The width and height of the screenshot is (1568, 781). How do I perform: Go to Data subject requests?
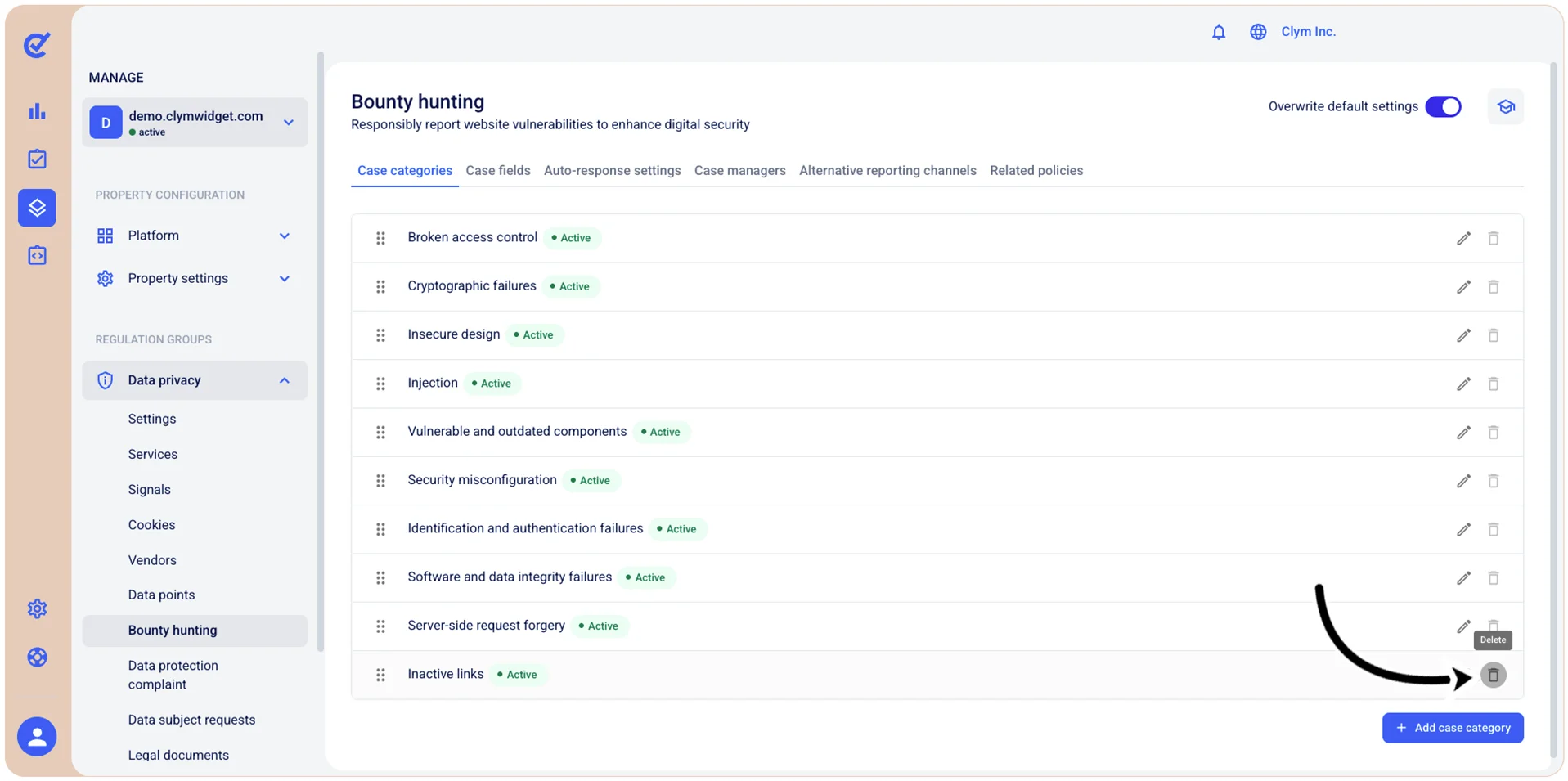[191, 720]
